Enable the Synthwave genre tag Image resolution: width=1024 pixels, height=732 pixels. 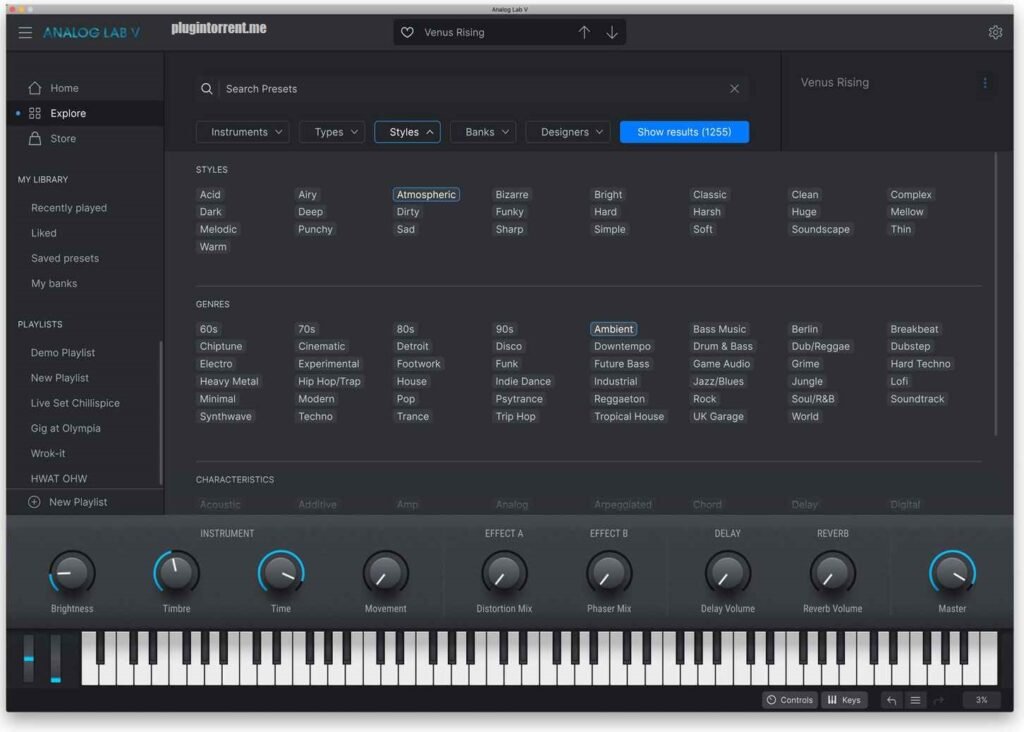[x=225, y=416]
